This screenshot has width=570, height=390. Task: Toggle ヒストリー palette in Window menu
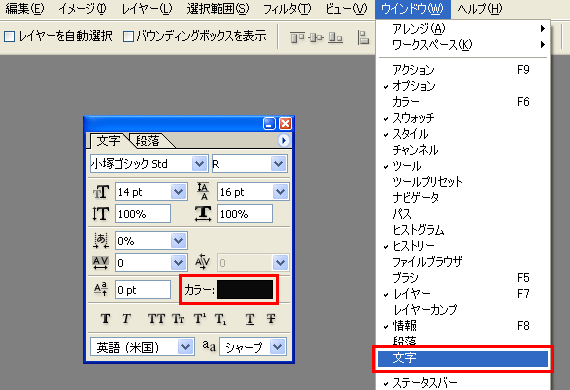coord(413,246)
